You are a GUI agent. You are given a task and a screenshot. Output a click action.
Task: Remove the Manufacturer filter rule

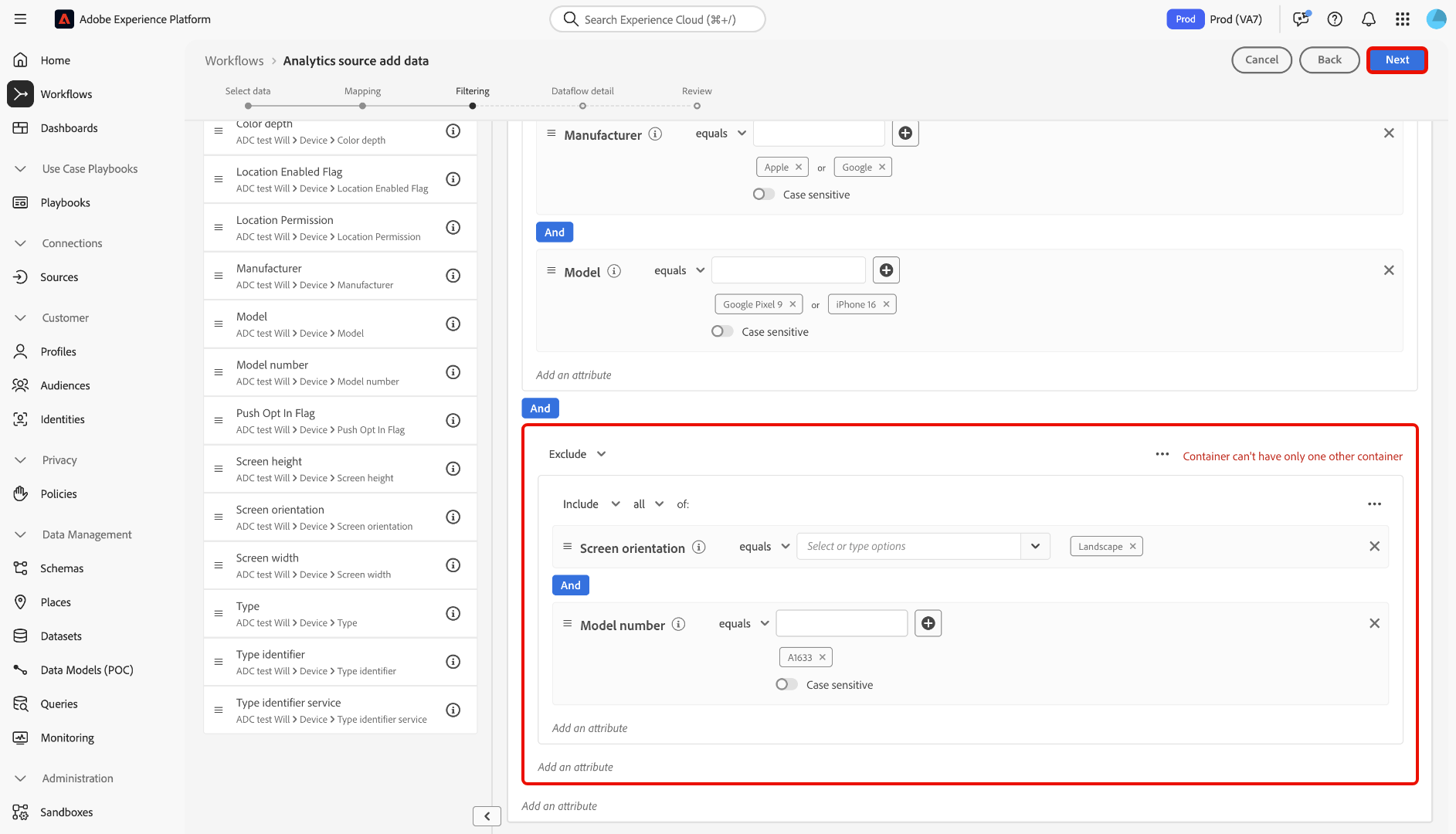[1389, 133]
